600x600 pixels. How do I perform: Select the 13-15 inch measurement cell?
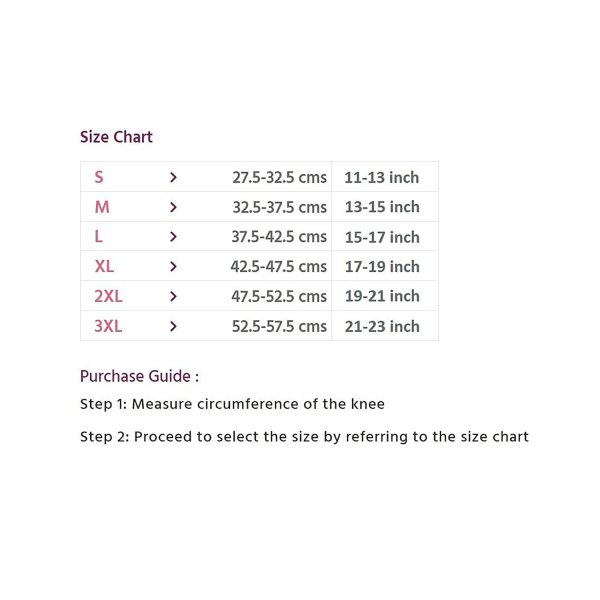[381, 207]
